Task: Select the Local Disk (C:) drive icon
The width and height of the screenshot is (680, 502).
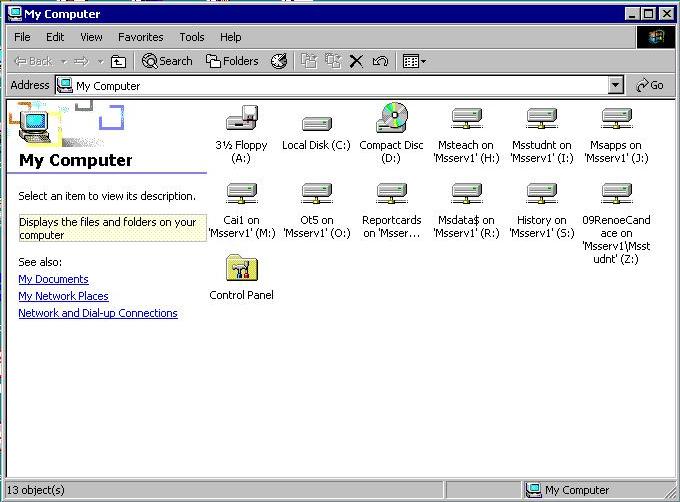Action: (317, 124)
